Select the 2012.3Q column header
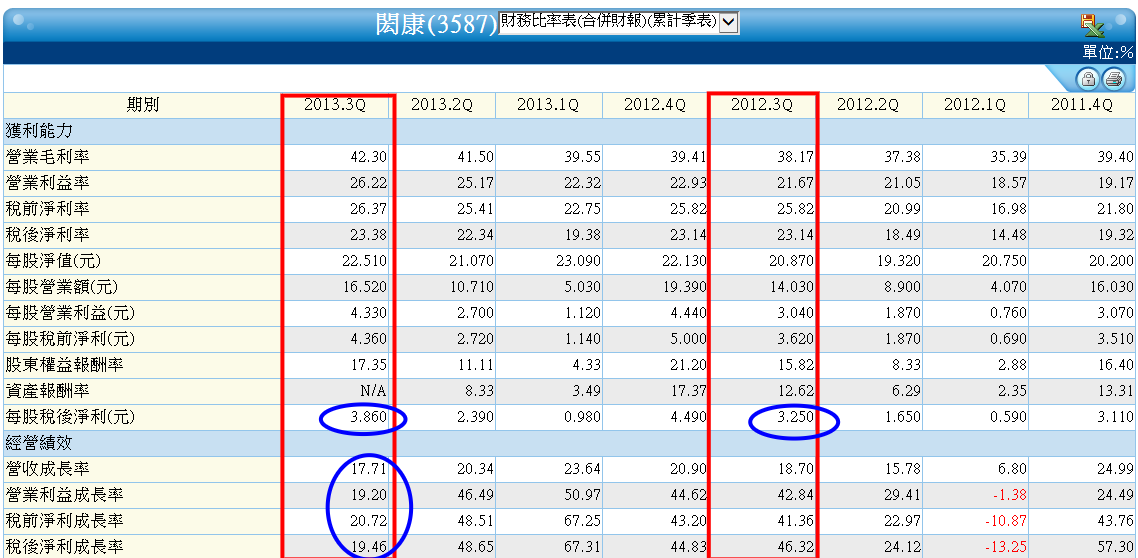Image resolution: width=1138 pixels, height=558 pixels. 762,105
